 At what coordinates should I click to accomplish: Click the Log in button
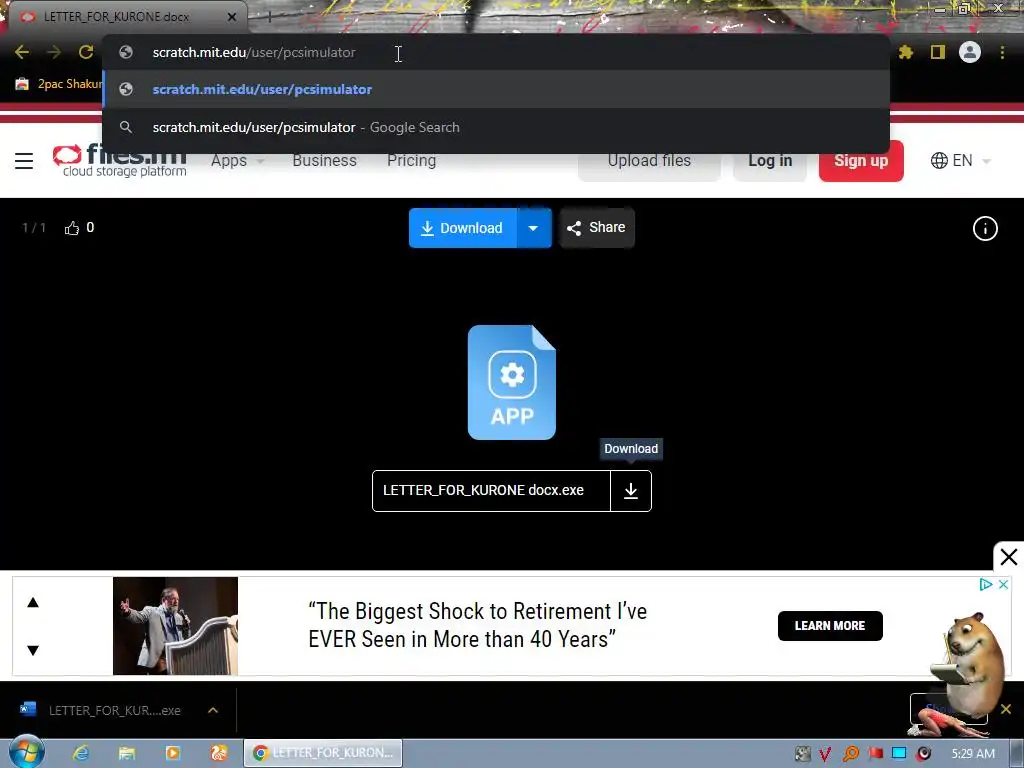[770, 161]
